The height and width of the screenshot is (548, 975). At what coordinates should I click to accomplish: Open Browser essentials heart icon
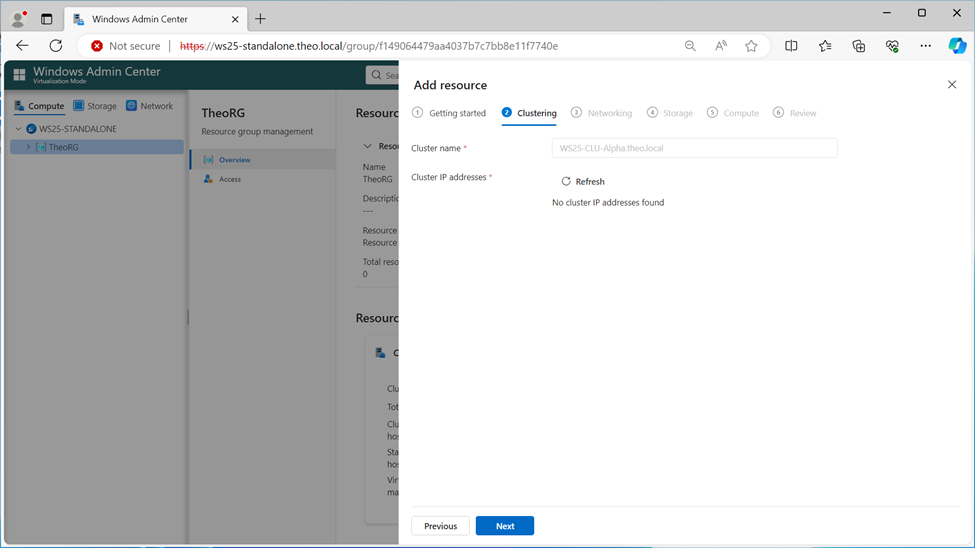pyautogui.click(x=892, y=45)
